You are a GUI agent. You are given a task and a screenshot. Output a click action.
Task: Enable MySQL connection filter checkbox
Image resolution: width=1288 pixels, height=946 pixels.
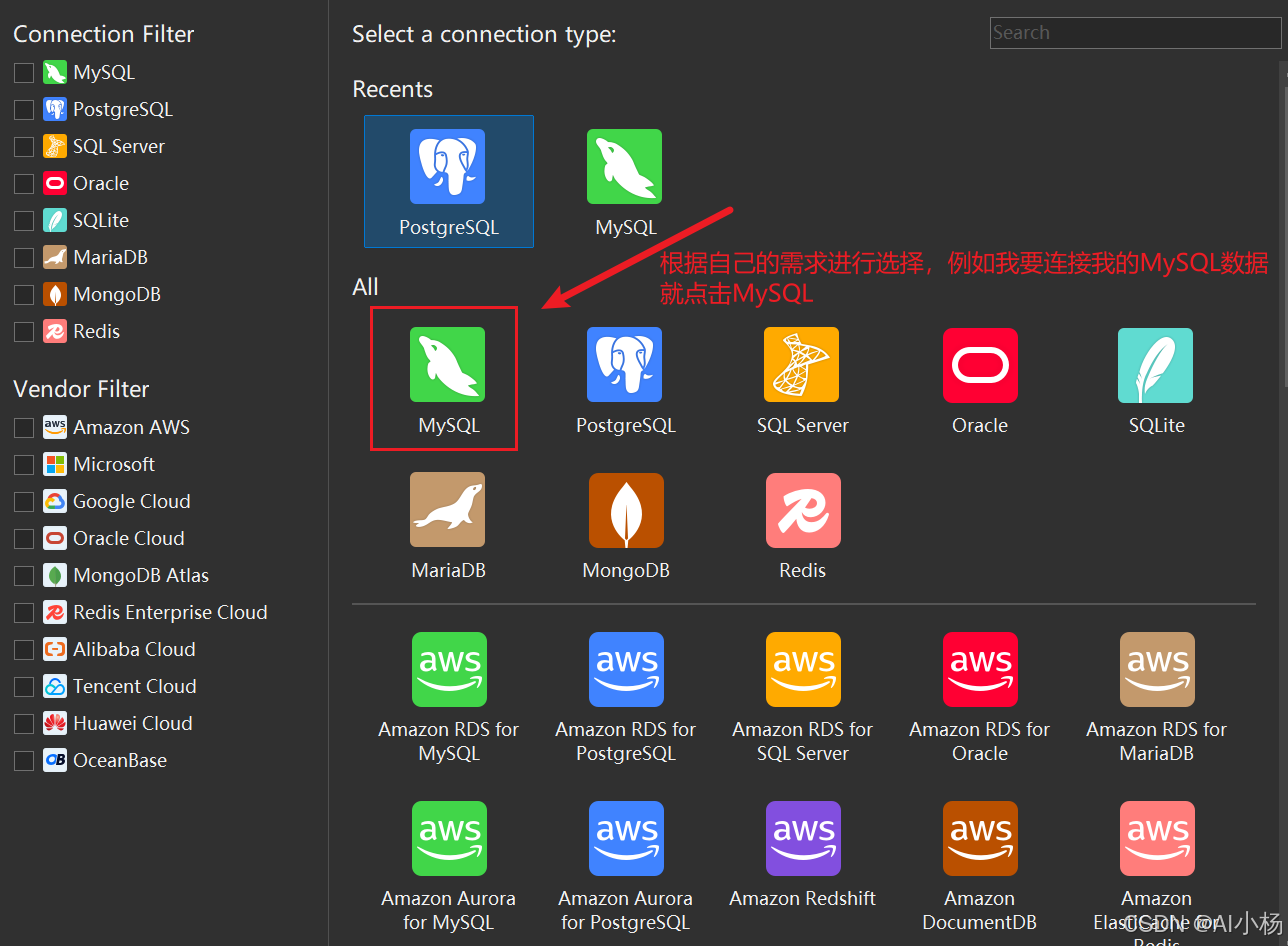pos(24,73)
